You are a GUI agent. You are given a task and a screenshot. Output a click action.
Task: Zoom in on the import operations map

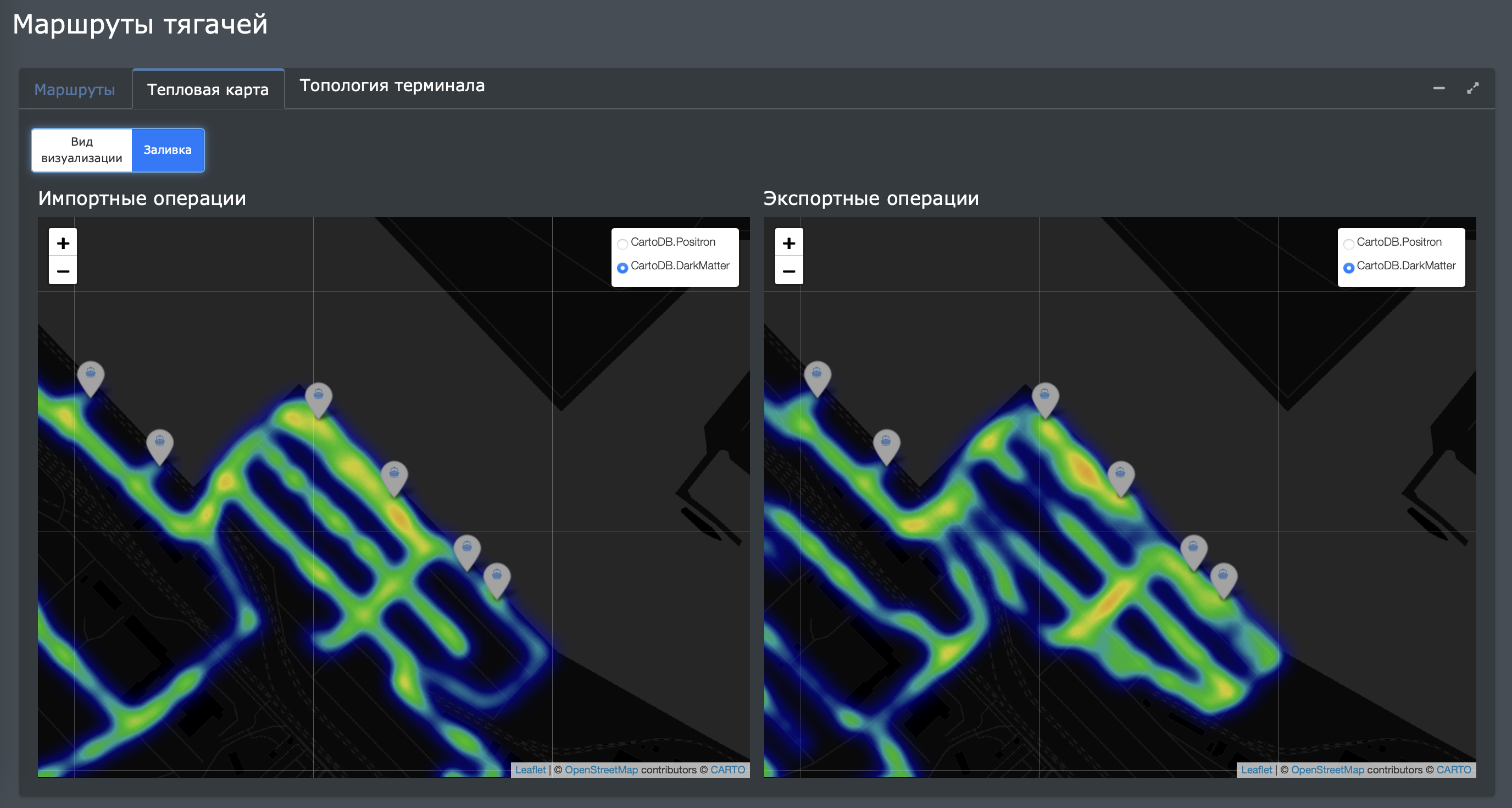point(63,242)
